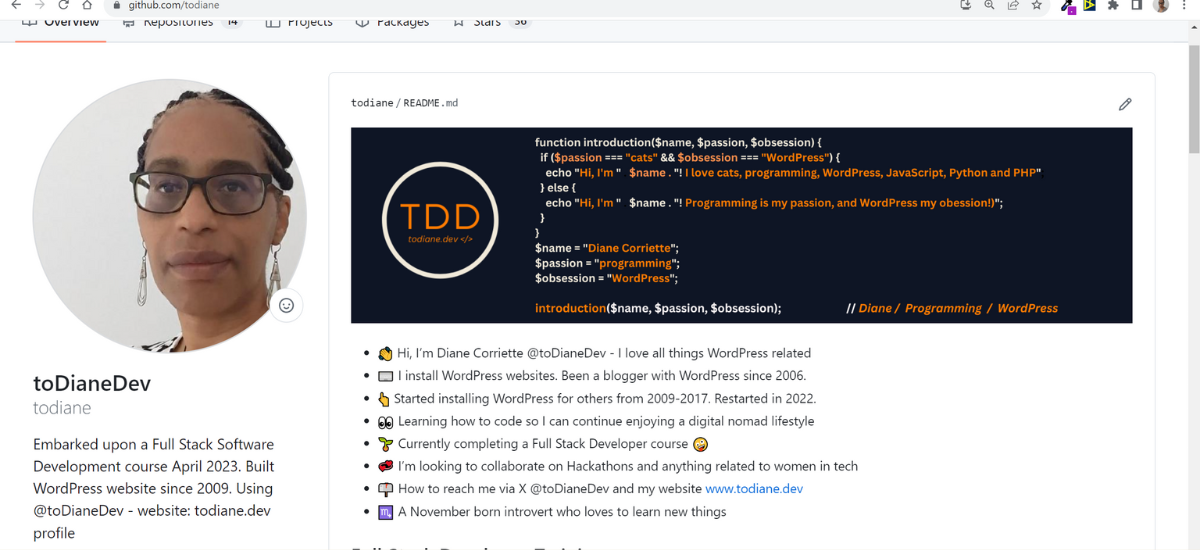Open the www.todiane.dev link
Image resolution: width=1200 pixels, height=550 pixels.
pos(754,489)
